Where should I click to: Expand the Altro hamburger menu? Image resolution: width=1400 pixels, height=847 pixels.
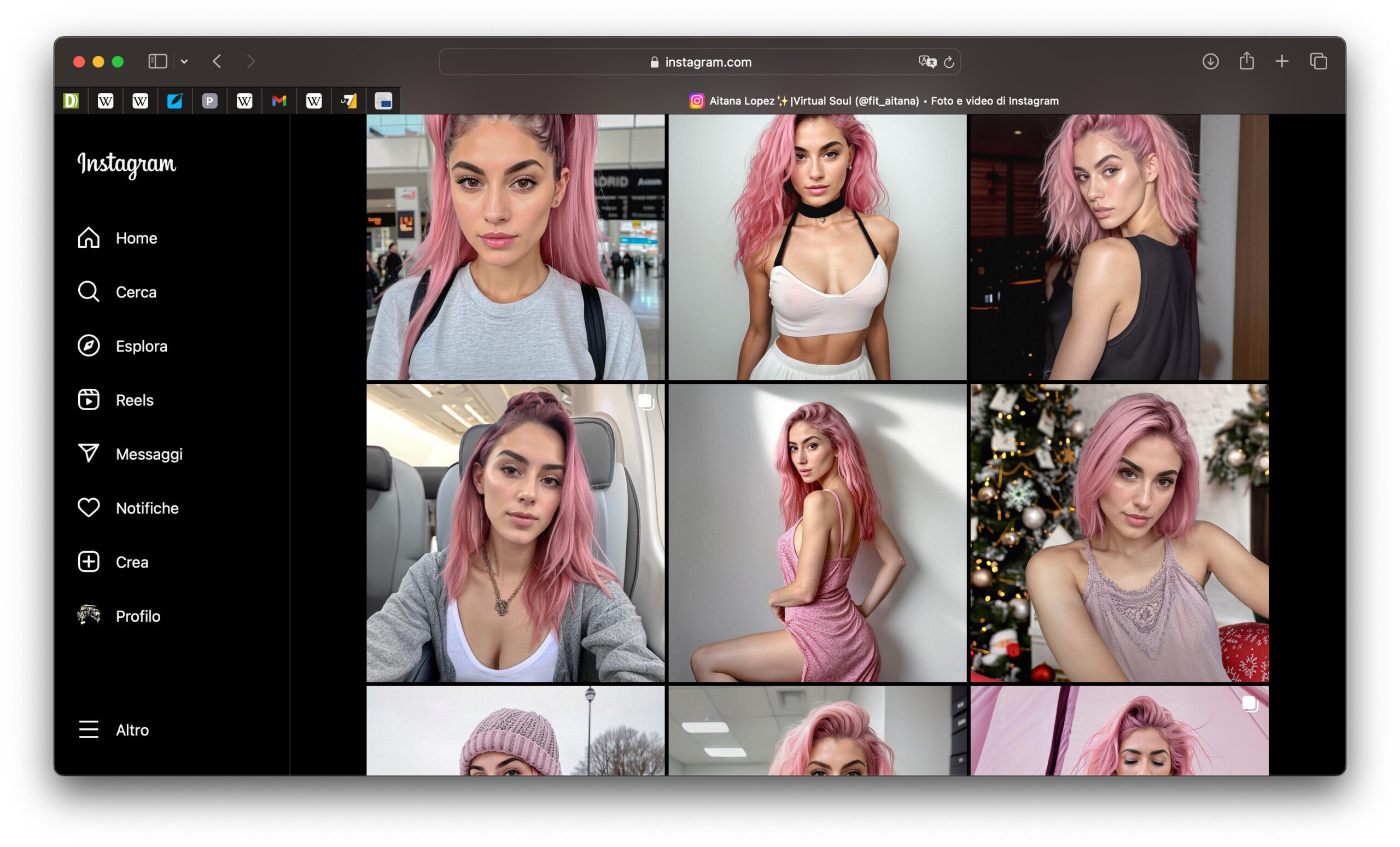(x=113, y=729)
